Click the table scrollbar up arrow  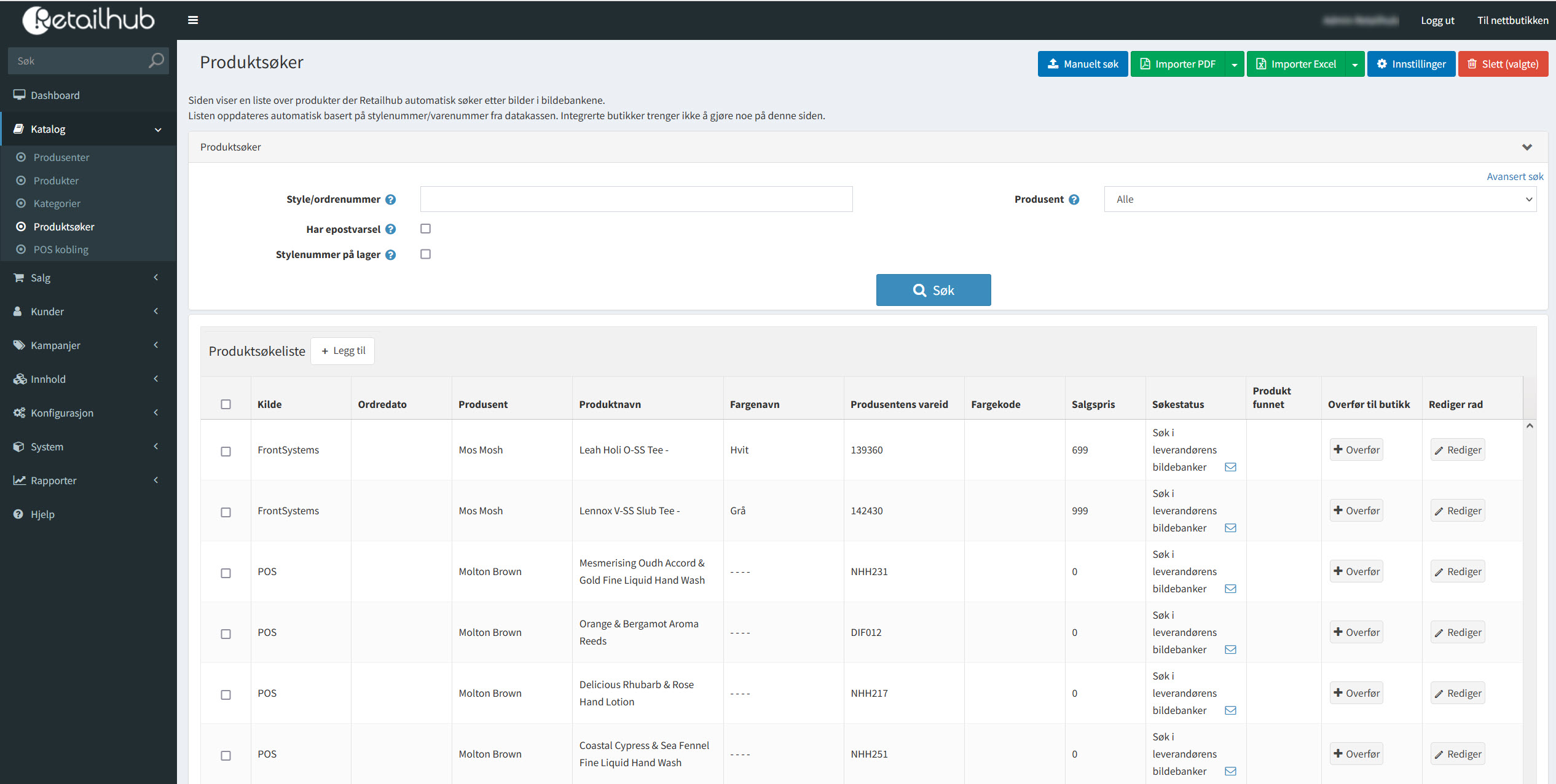pyautogui.click(x=1530, y=426)
